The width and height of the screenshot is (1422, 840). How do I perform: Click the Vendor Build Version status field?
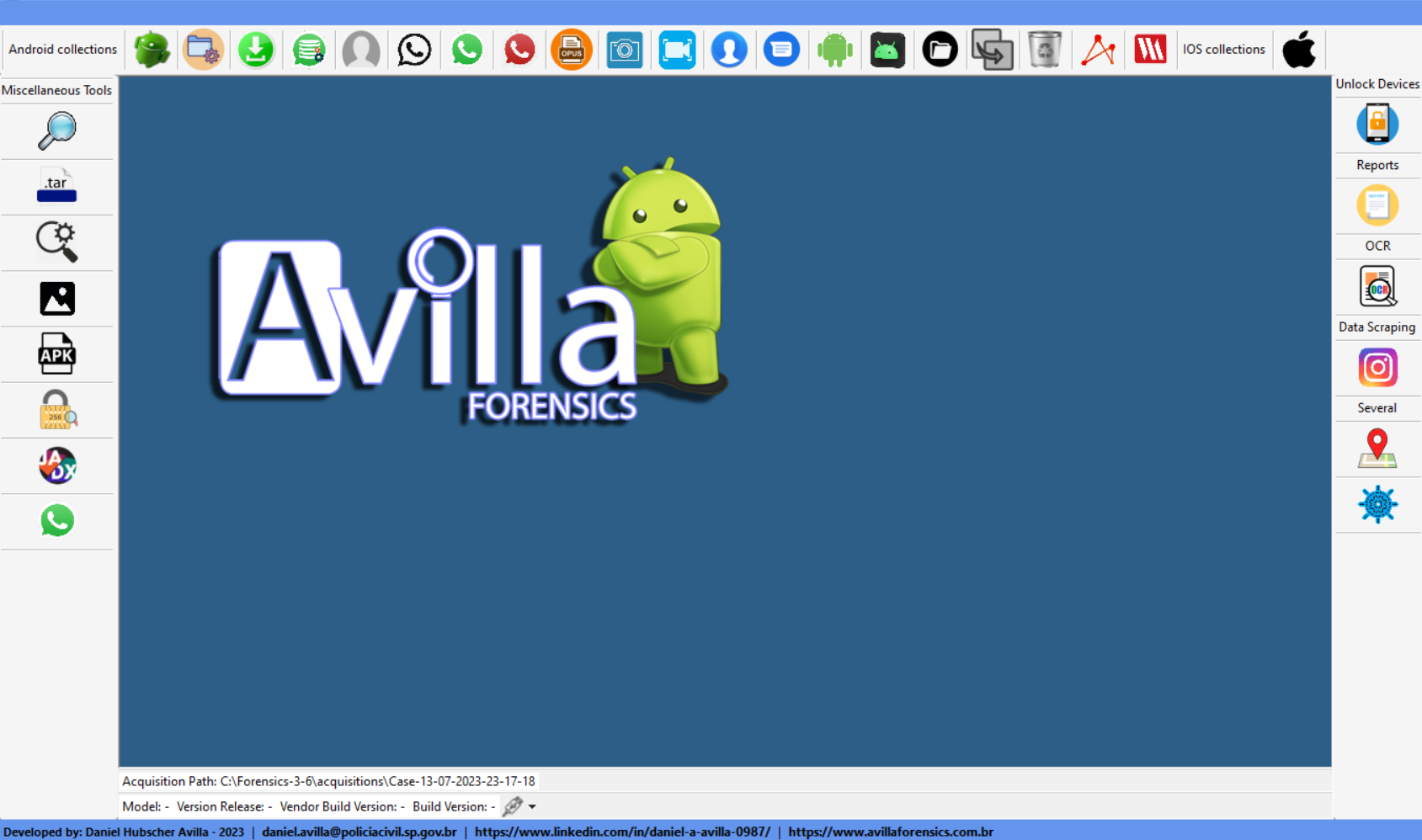coord(342,806)
